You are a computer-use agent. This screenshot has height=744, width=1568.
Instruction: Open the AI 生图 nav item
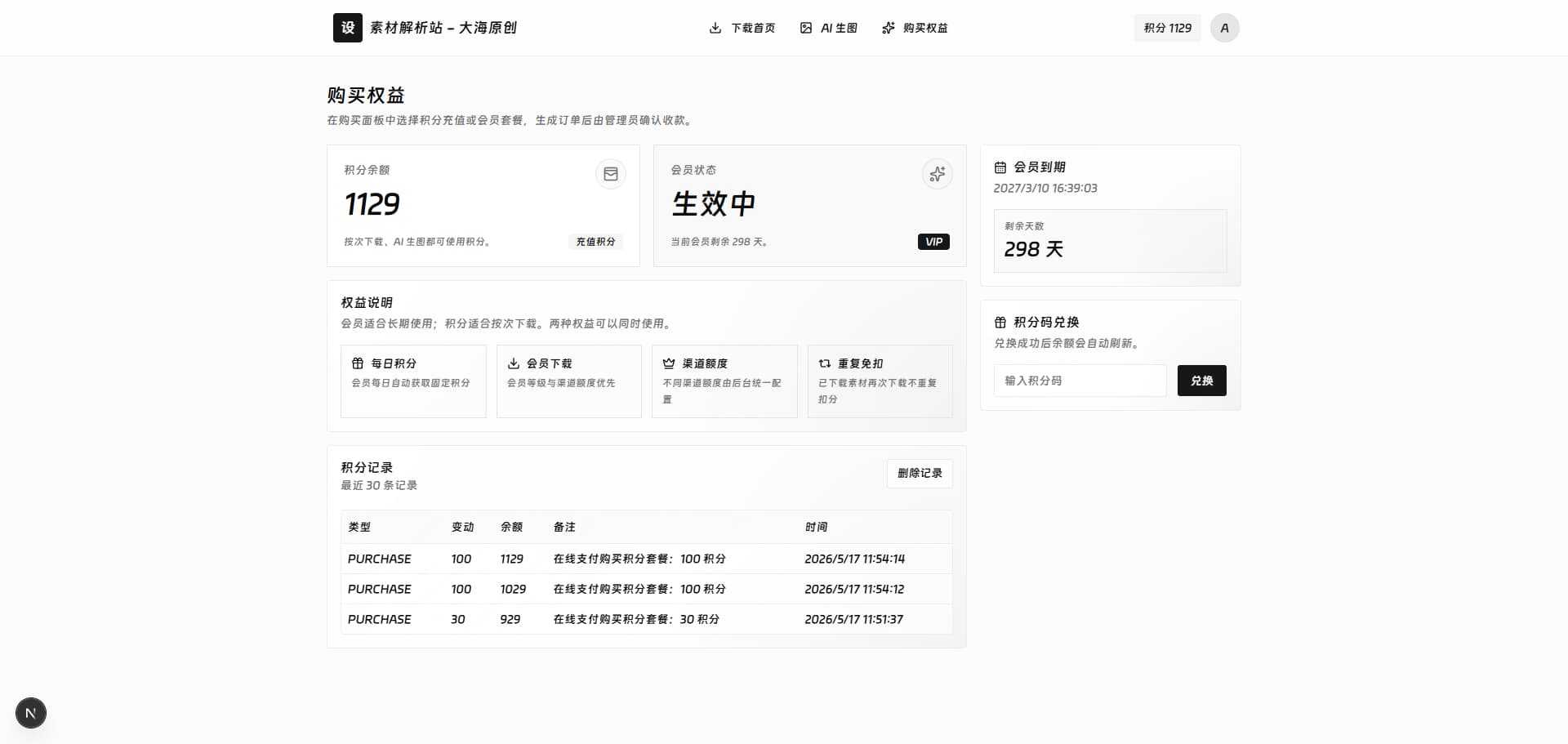pos(829,28)
